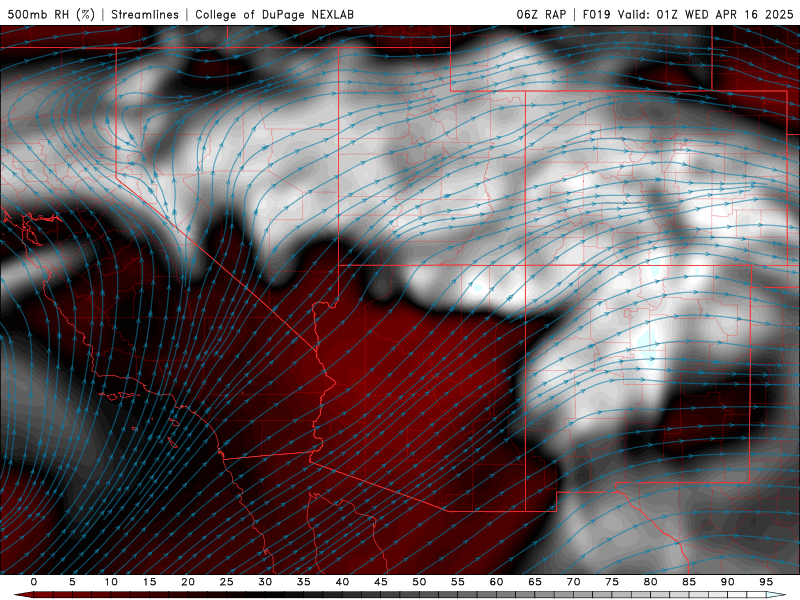Click the 5 value on the color scale
The height and width of the screenshot is (600, 800).
pos(72,582)
